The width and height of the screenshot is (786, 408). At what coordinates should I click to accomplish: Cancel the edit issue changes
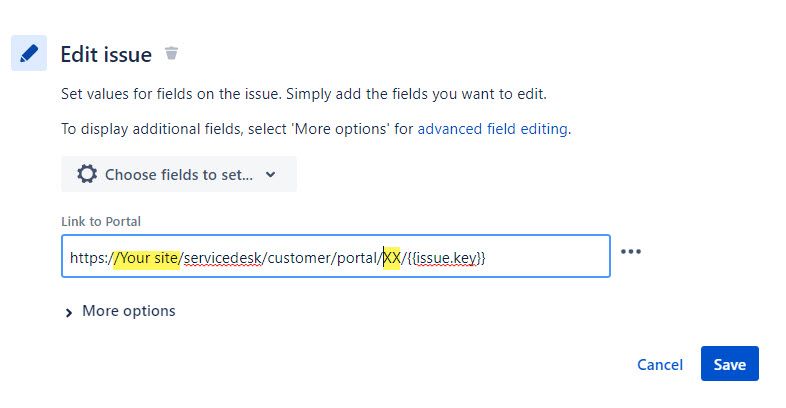click(x=660, y=364)
